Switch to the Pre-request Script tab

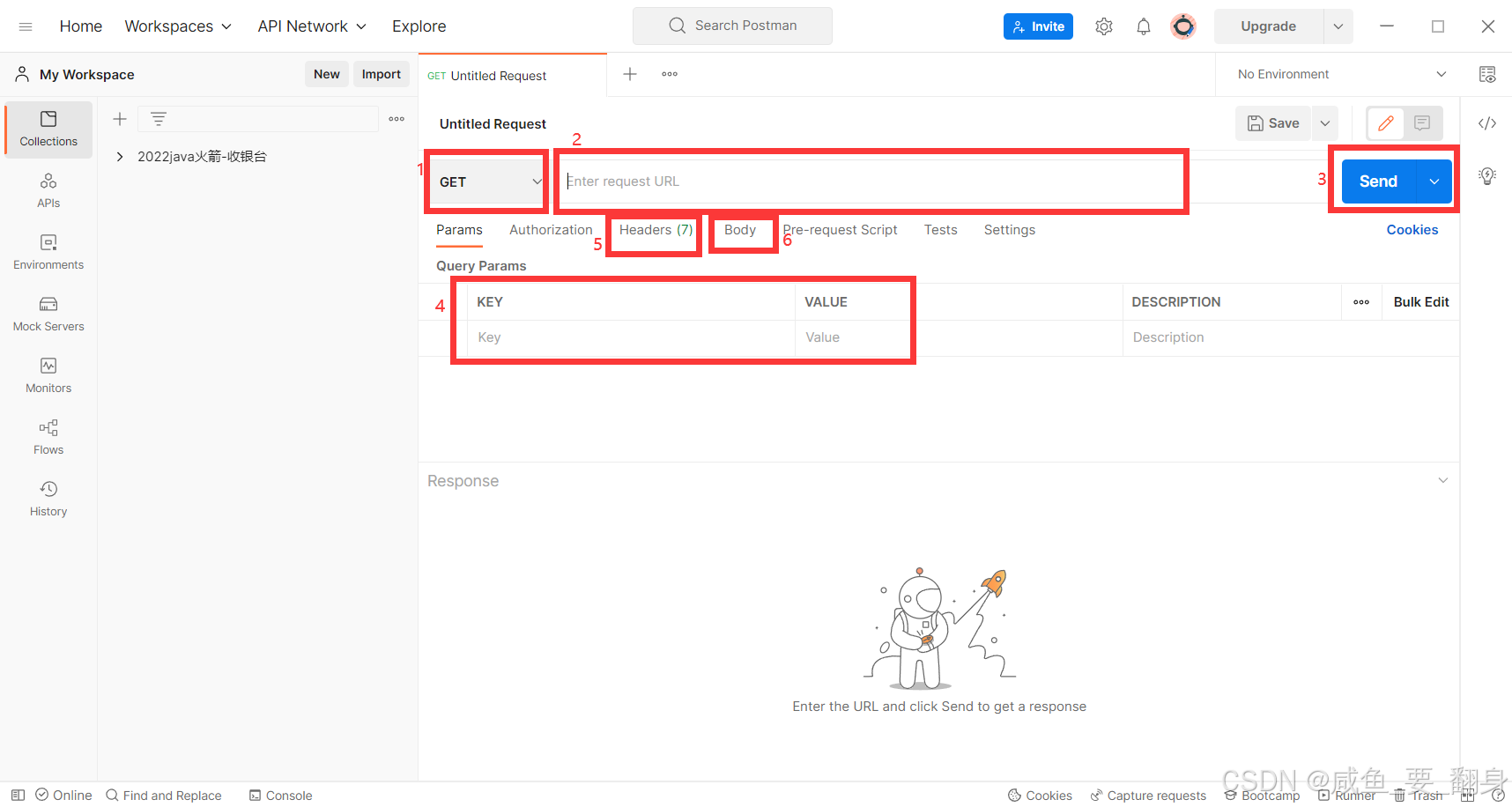(x=840, y=230)
